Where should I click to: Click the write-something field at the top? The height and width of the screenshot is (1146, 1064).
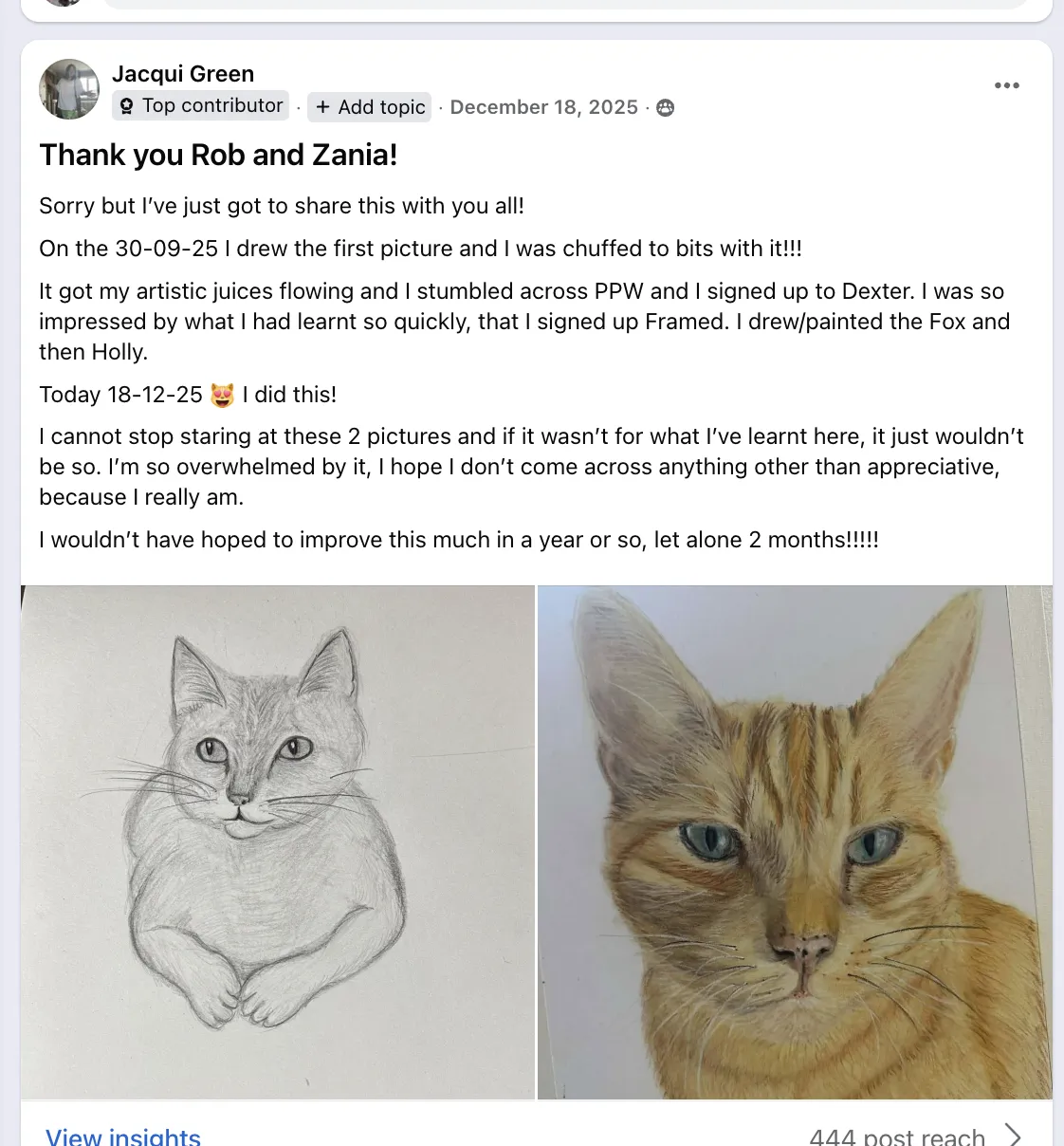point(564,4)
